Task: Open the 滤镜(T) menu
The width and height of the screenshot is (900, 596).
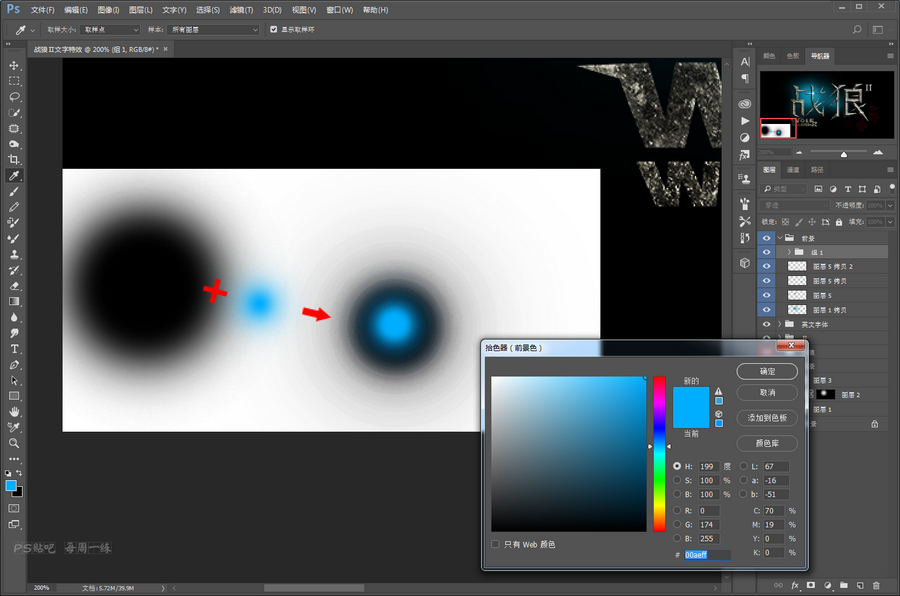Action: point(240,9)
